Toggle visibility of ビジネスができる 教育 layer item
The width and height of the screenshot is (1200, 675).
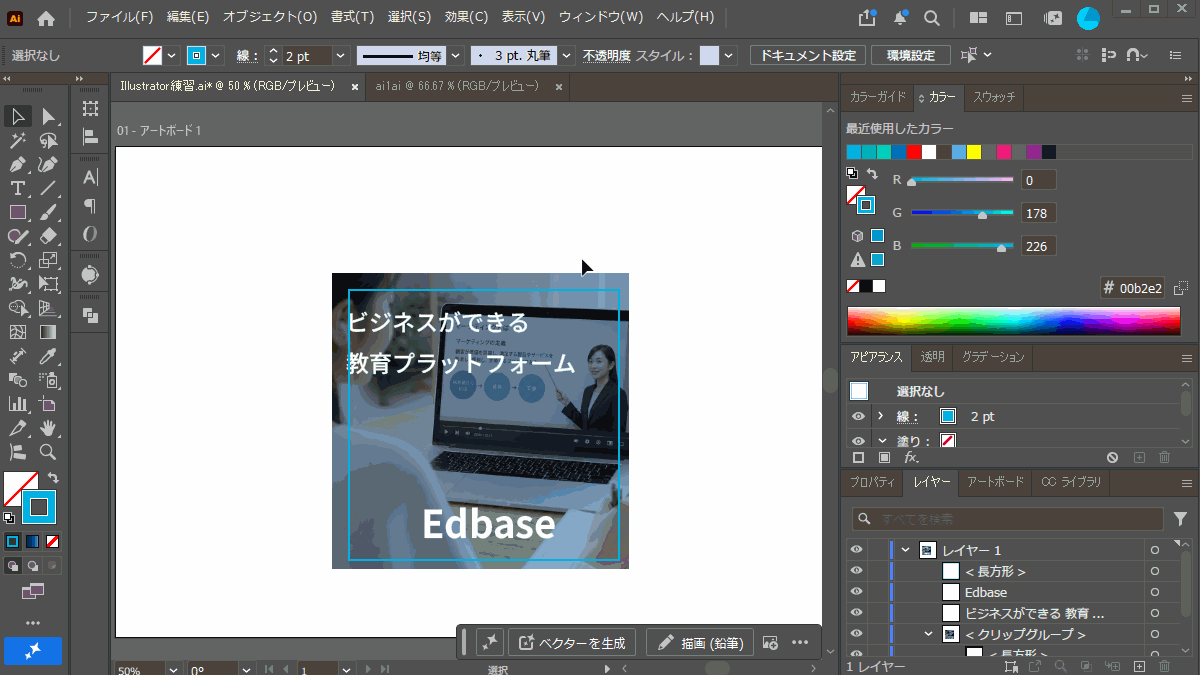856,613
